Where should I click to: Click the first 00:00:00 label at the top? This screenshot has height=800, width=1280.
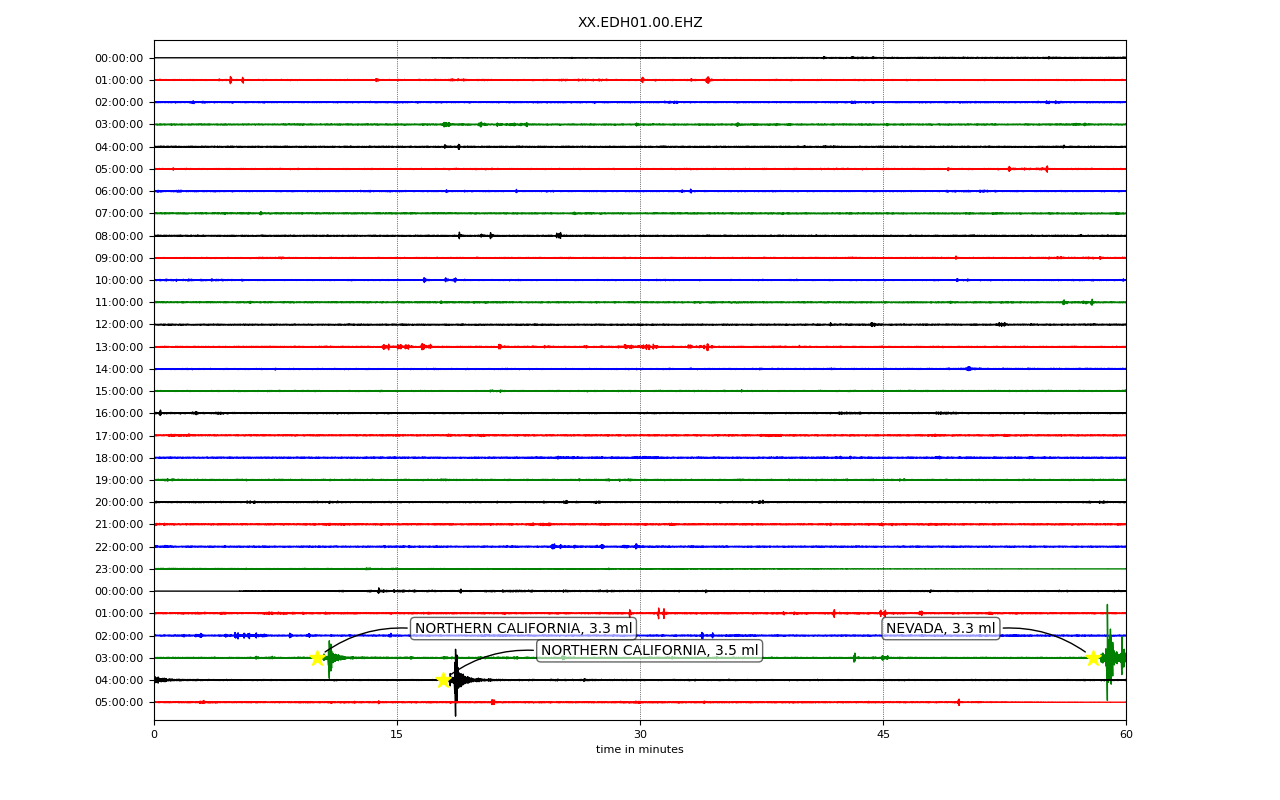point(119,58)
